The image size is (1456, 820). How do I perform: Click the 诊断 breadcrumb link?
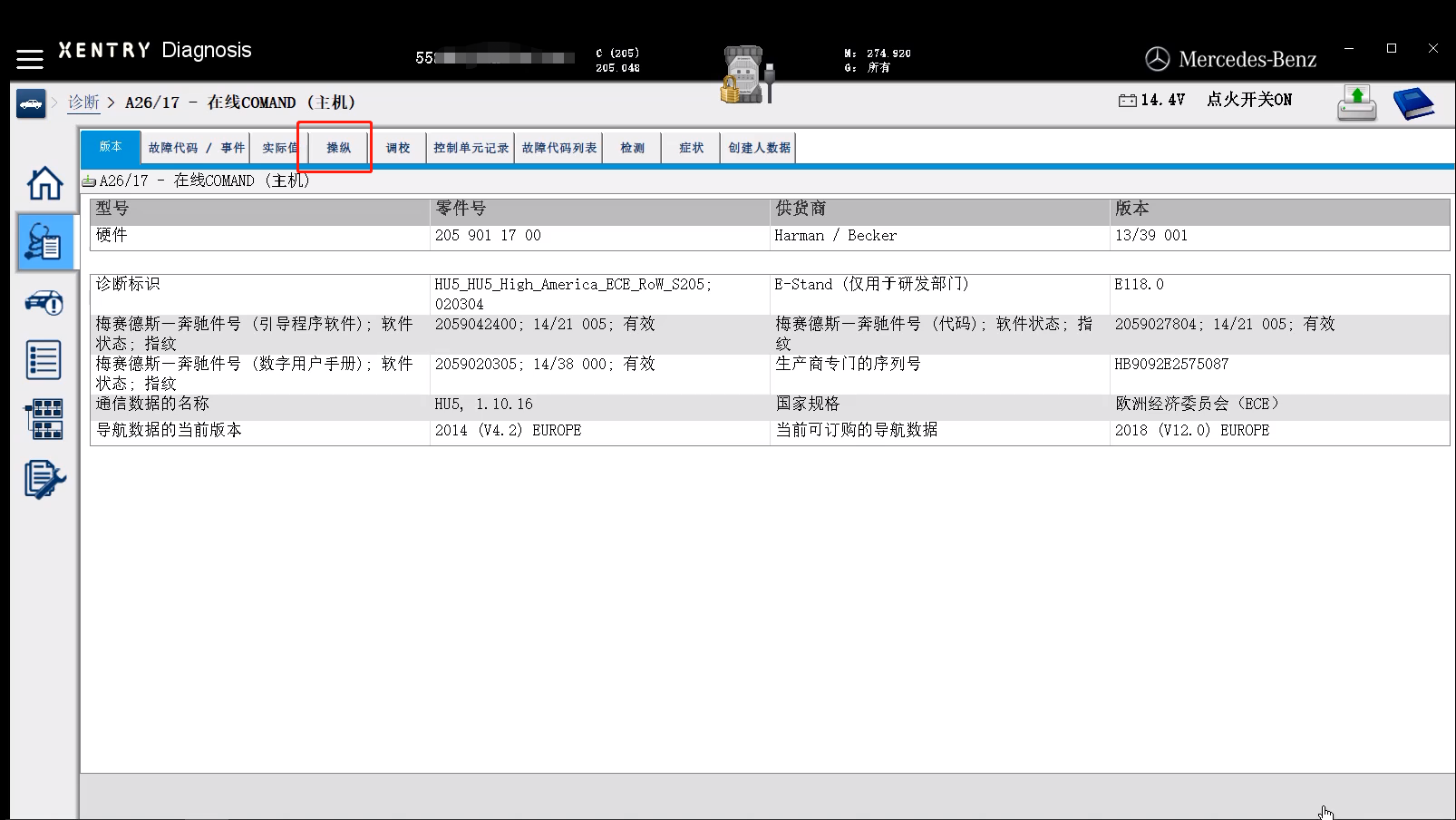pos(84,102)
